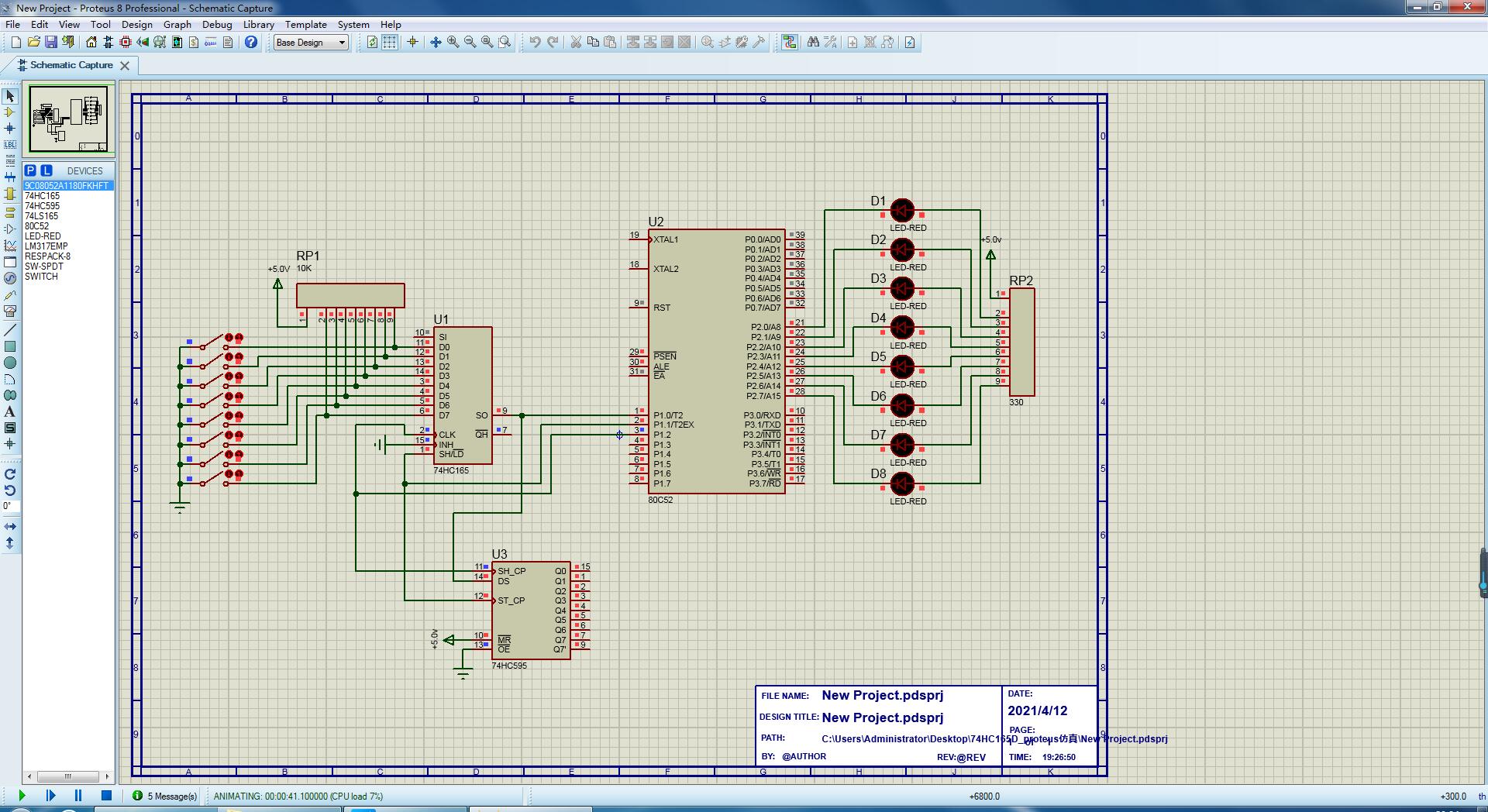
Task: Click the Undo arrow in toolbar
Action: click(x=535, y=43)
